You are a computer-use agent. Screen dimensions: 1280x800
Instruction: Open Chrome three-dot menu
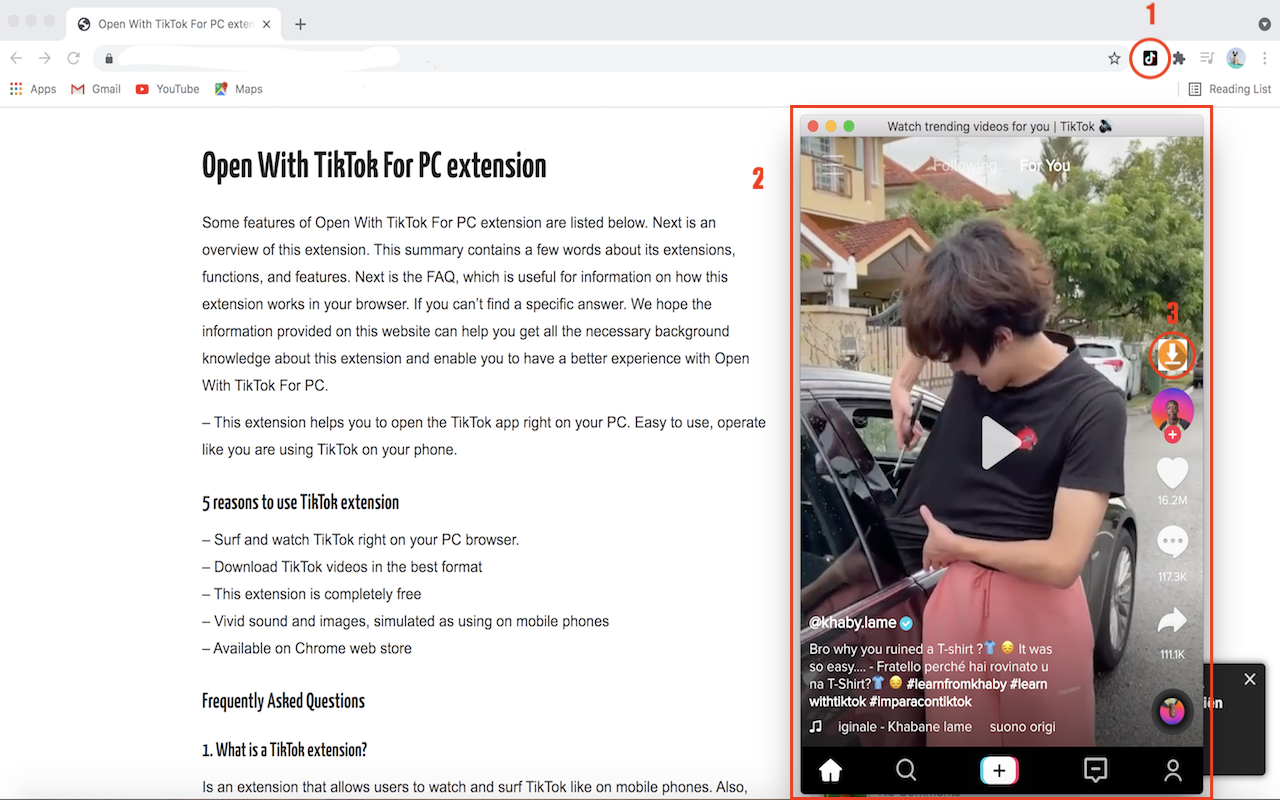click(x=1265, y=59)
